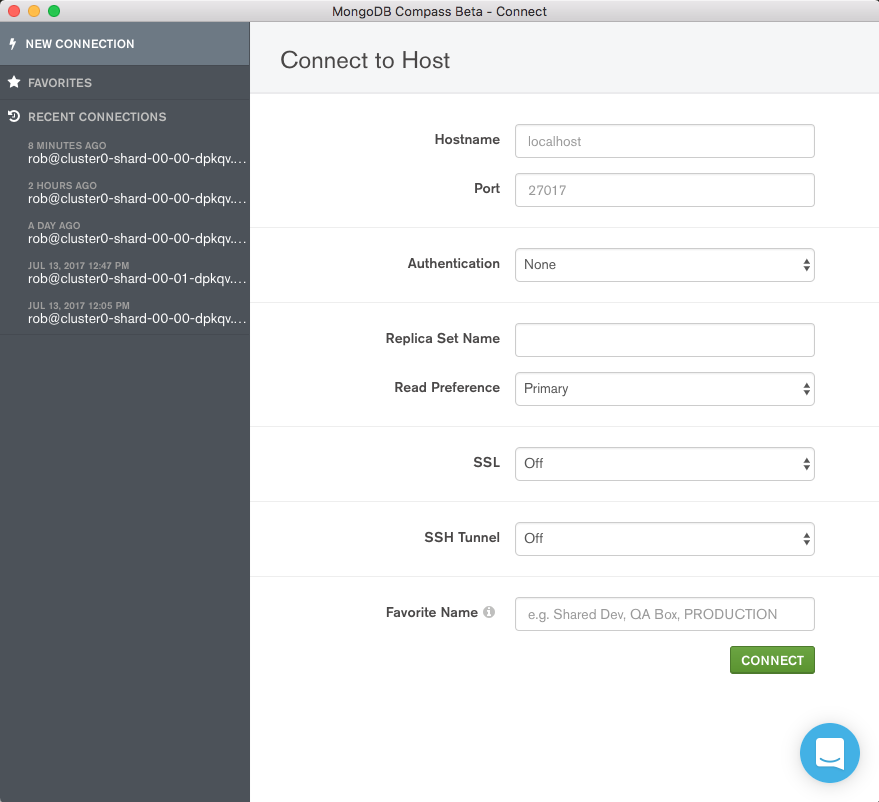
Task: Select the Jul 13 12:47 PM connection
Action: point(125,272)
